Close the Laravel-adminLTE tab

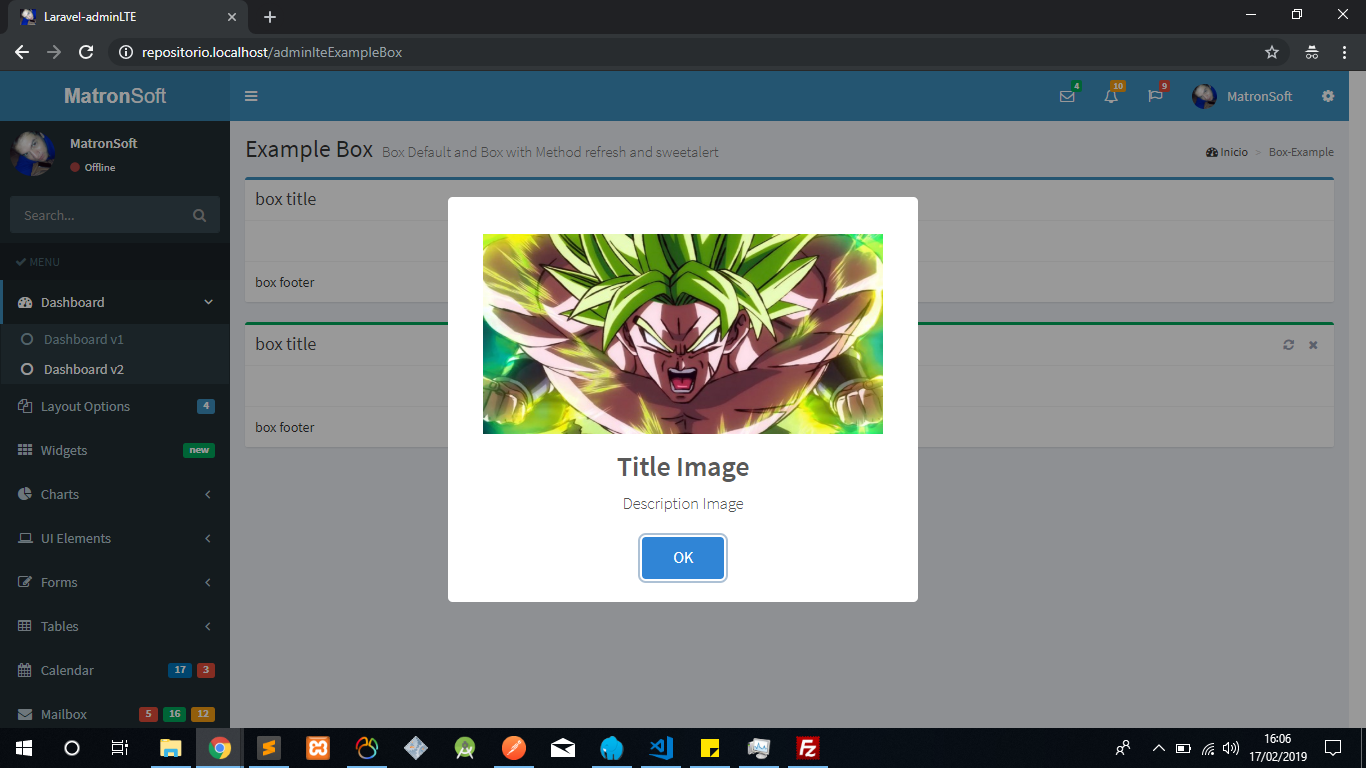click(x=232, y=17)
